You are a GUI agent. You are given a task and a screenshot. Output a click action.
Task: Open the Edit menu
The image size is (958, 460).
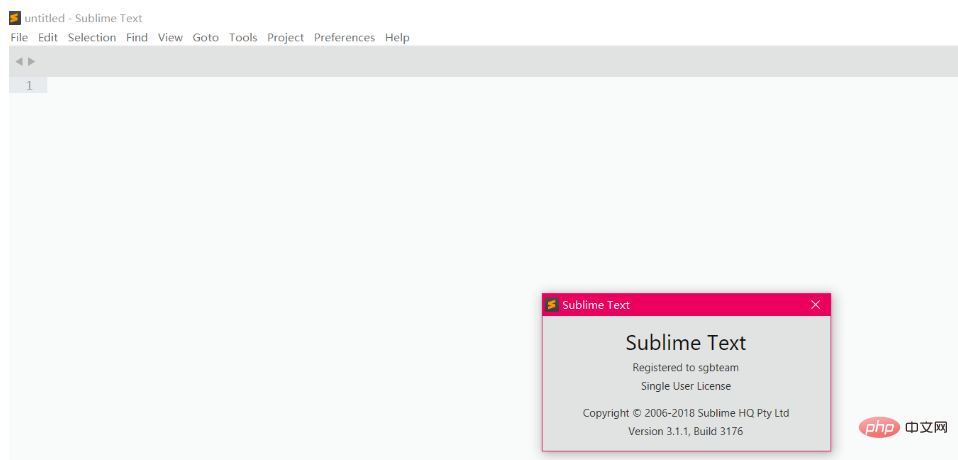tap(48, 37)
